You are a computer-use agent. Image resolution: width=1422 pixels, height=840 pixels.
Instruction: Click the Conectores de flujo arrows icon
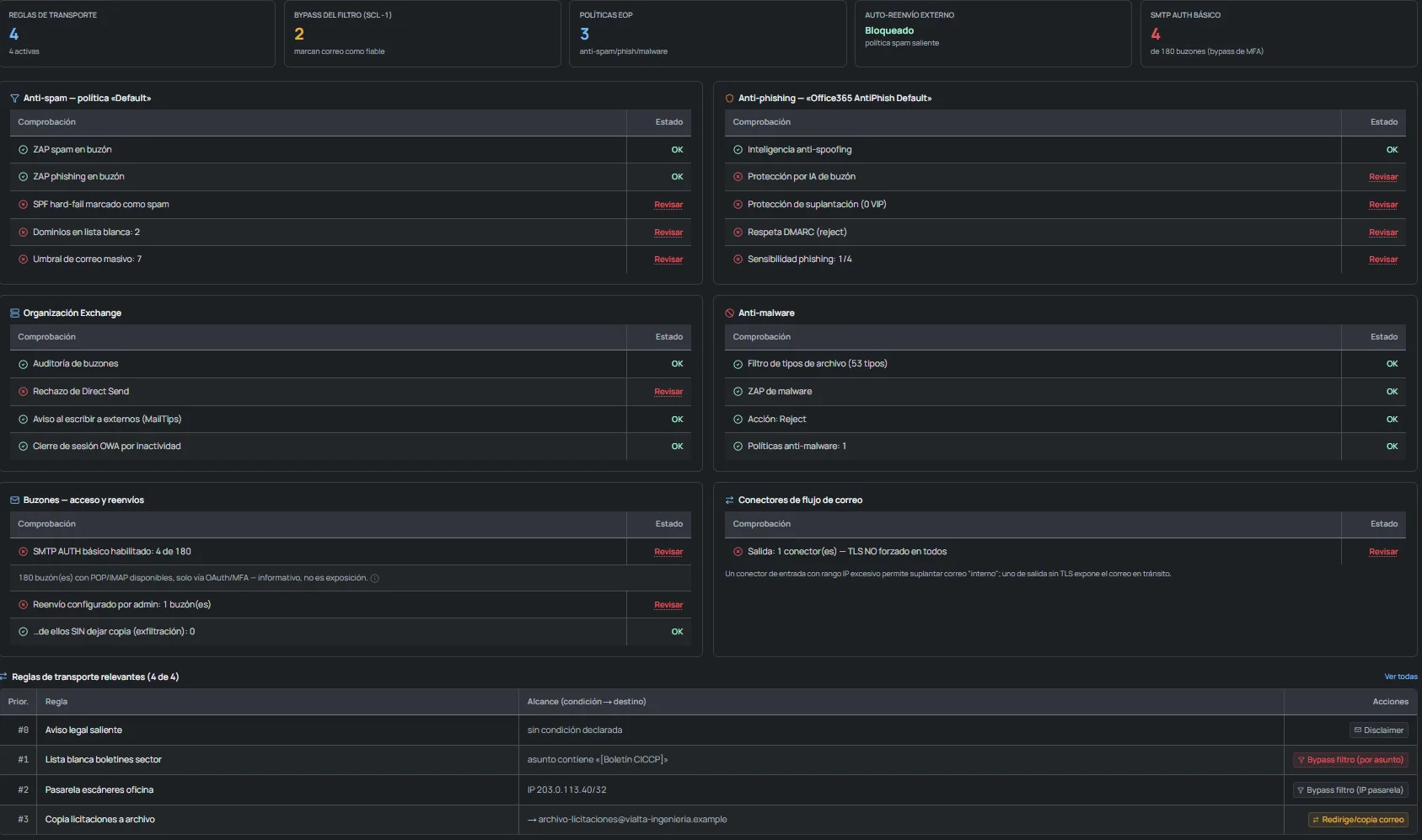click(x=729, y=500)
